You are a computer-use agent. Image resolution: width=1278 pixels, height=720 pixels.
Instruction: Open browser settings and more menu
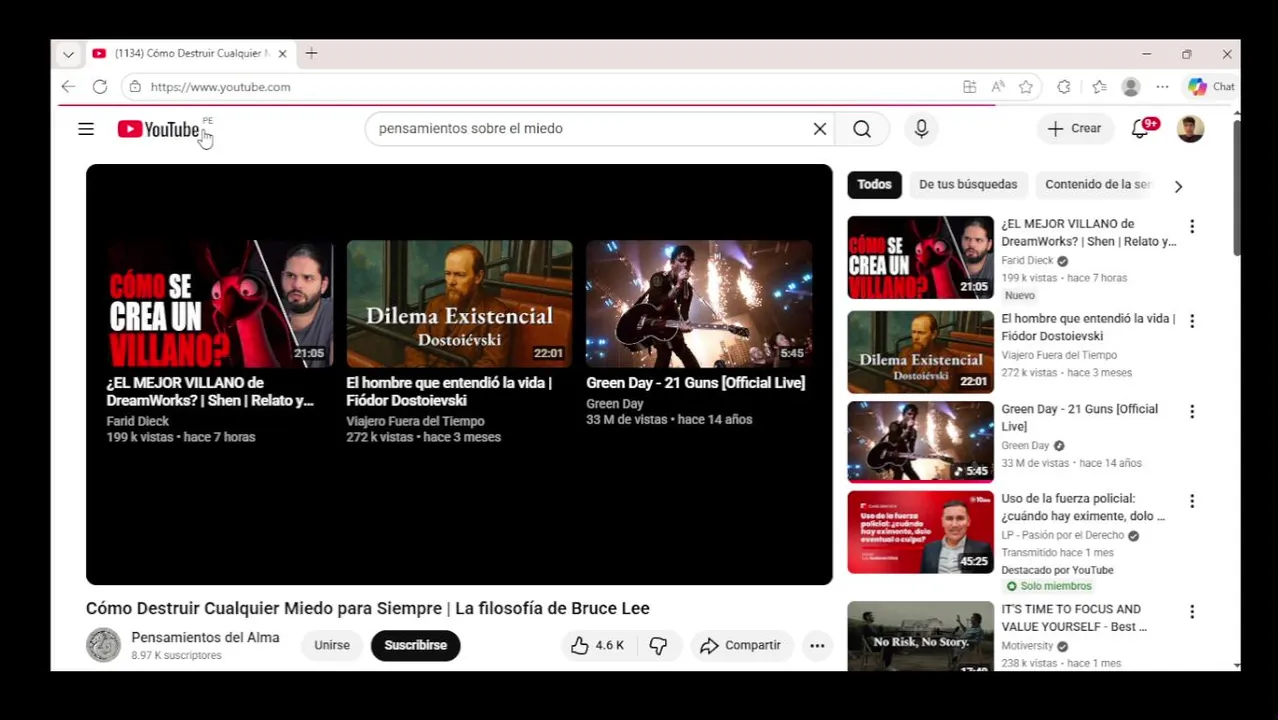point(1162,87)
